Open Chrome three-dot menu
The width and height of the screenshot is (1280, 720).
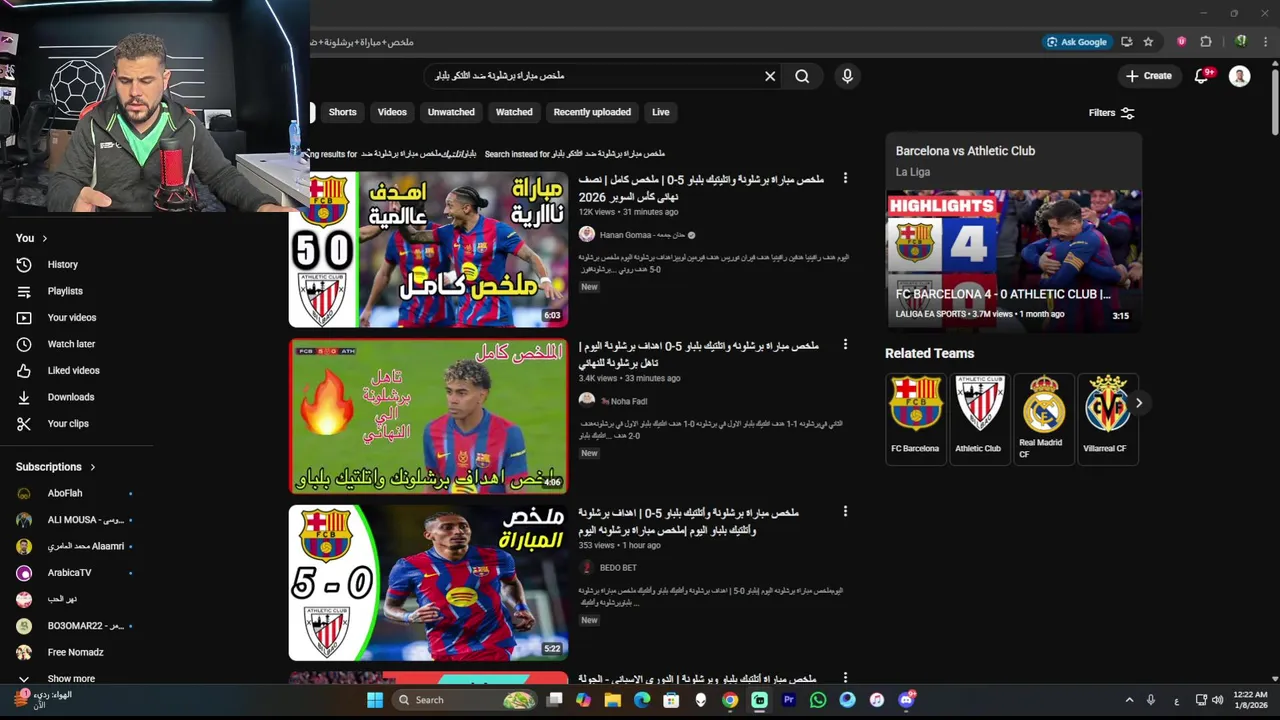click(1266, 42)
